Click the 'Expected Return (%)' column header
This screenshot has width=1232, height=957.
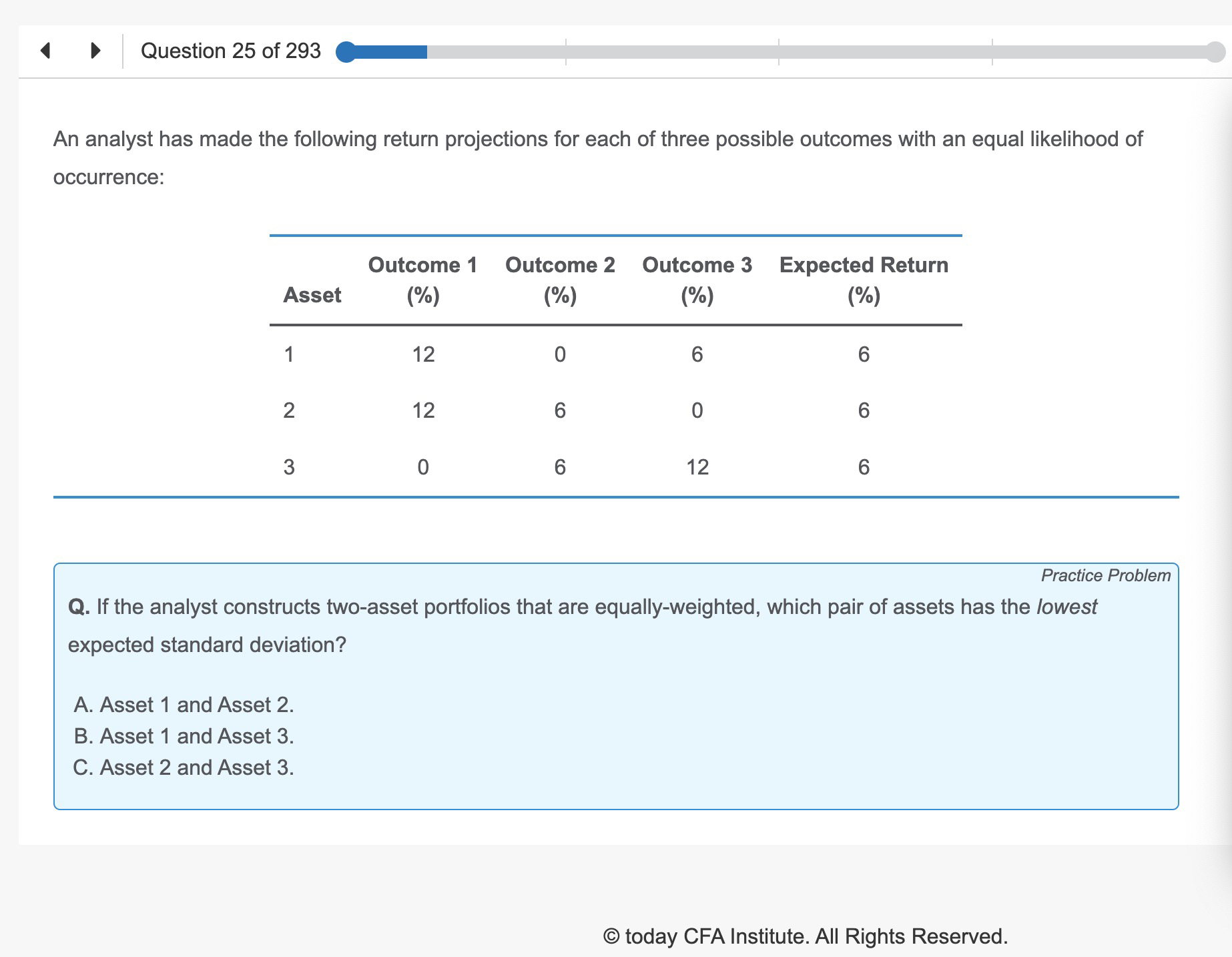(x=864, y=280)
